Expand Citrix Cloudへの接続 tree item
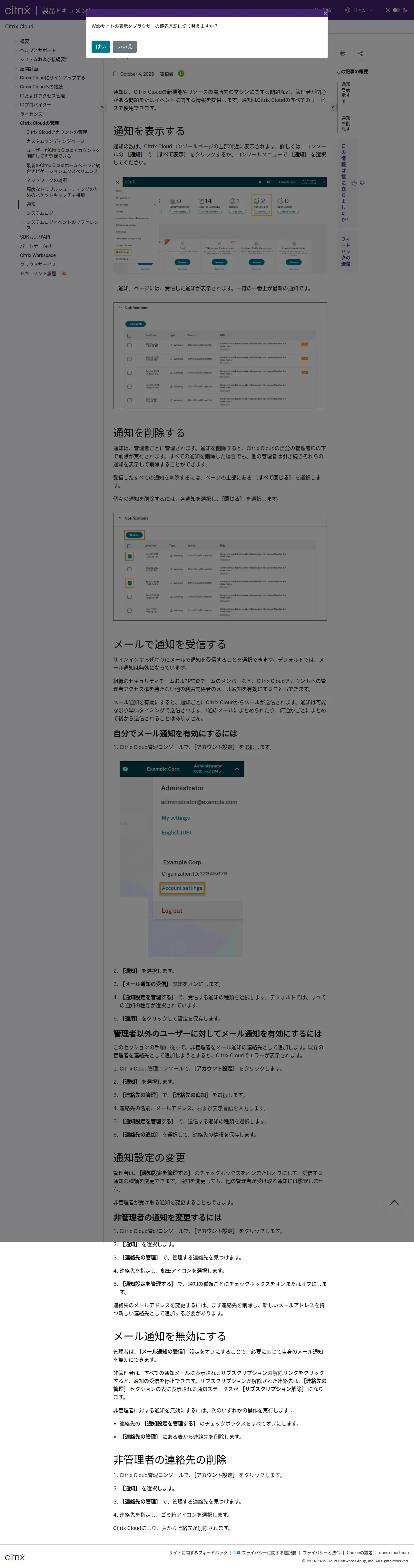 (x=41, y=86)
